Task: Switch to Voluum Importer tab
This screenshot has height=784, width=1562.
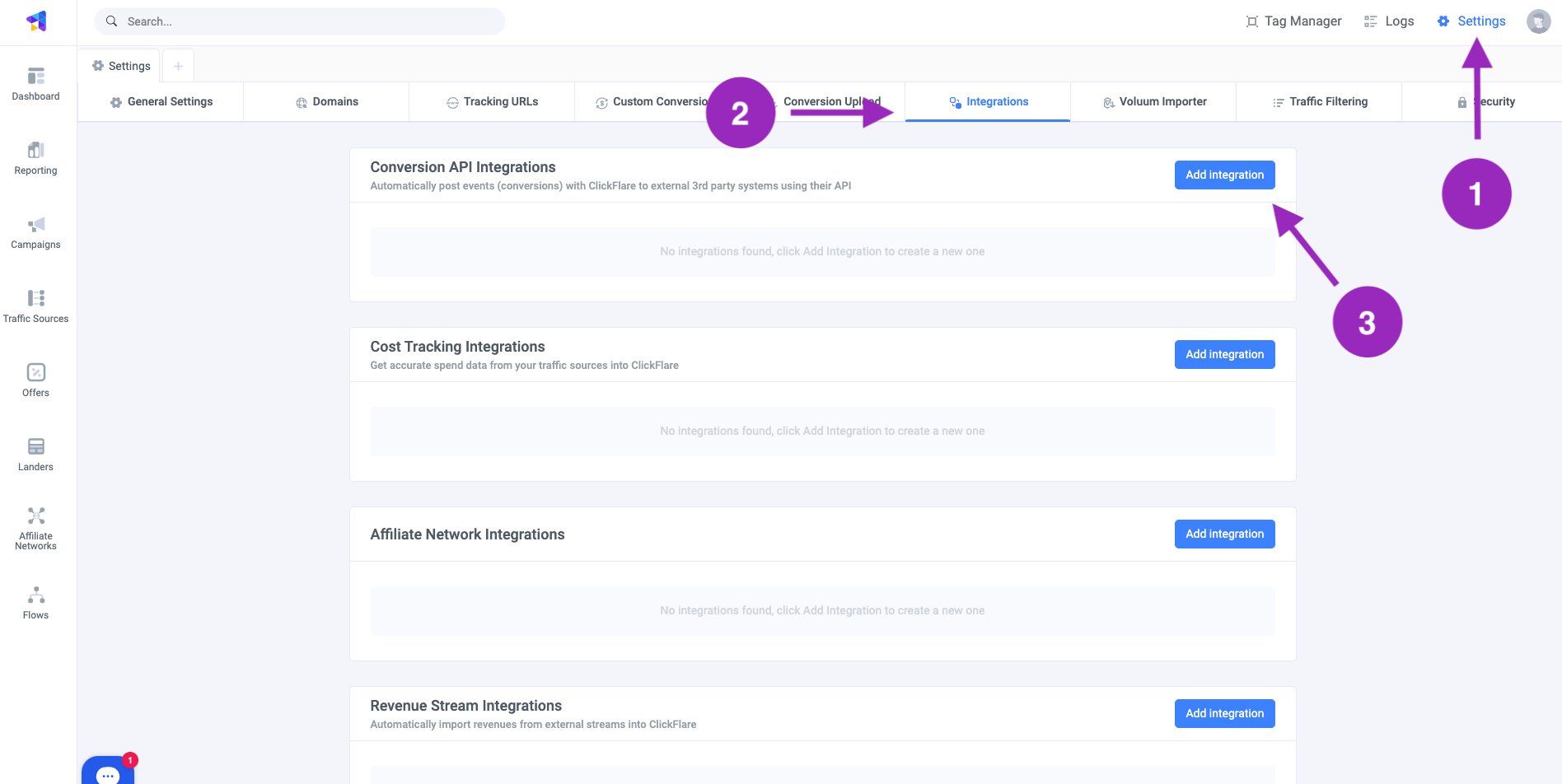Action: [1153, 102]
